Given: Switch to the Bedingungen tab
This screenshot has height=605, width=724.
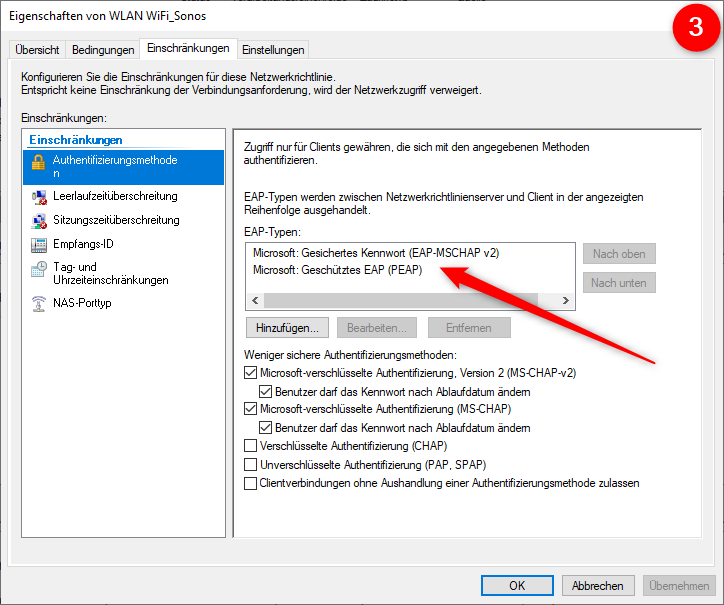Looking at the screenshot, I should (x=103, y=50).
